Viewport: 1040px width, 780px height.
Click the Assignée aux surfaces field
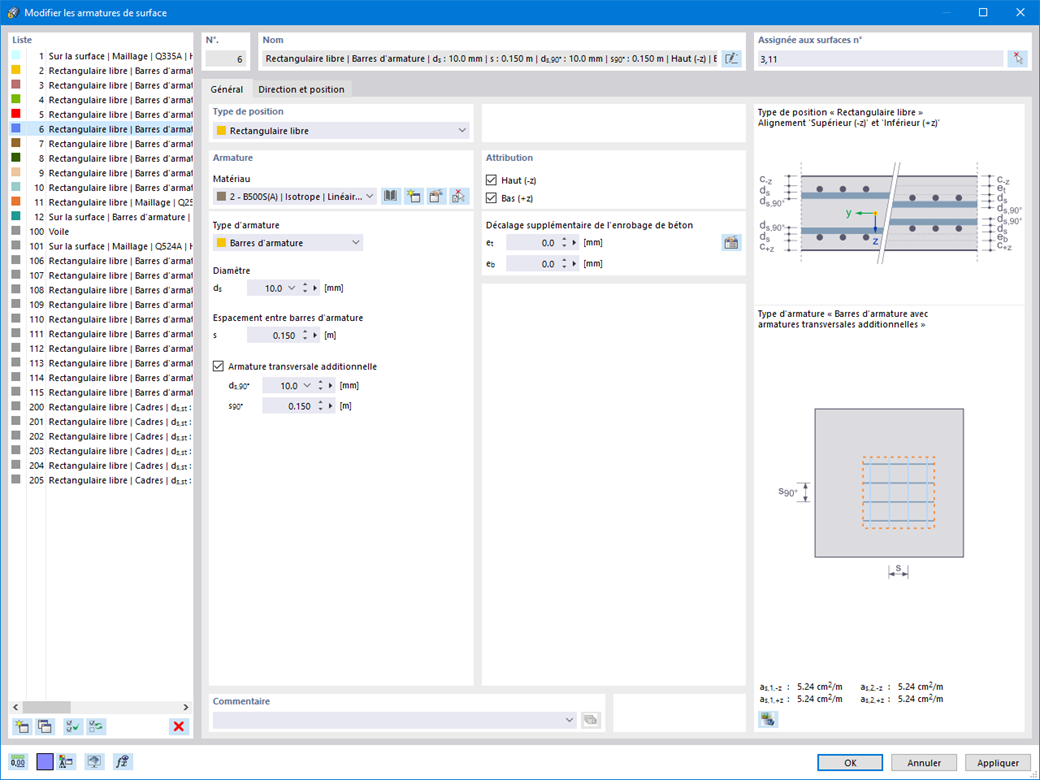(880, 59)
